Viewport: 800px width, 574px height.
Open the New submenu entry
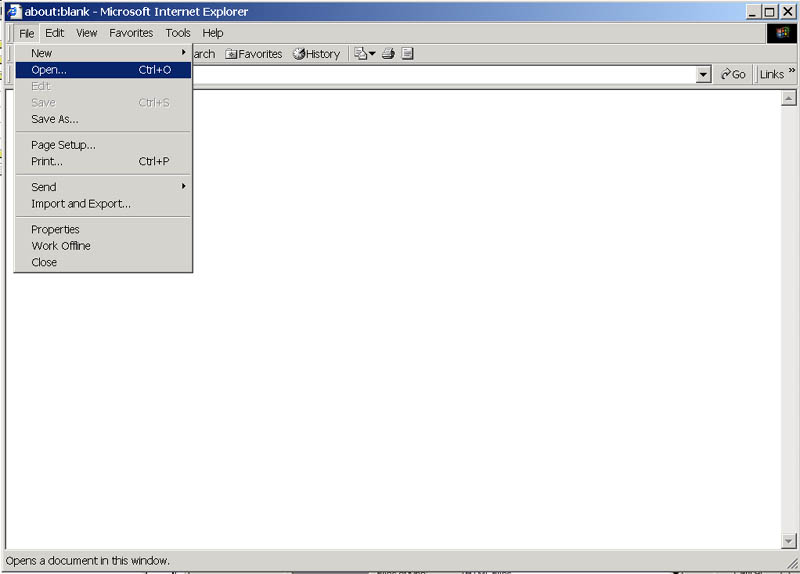coord(104,53)
